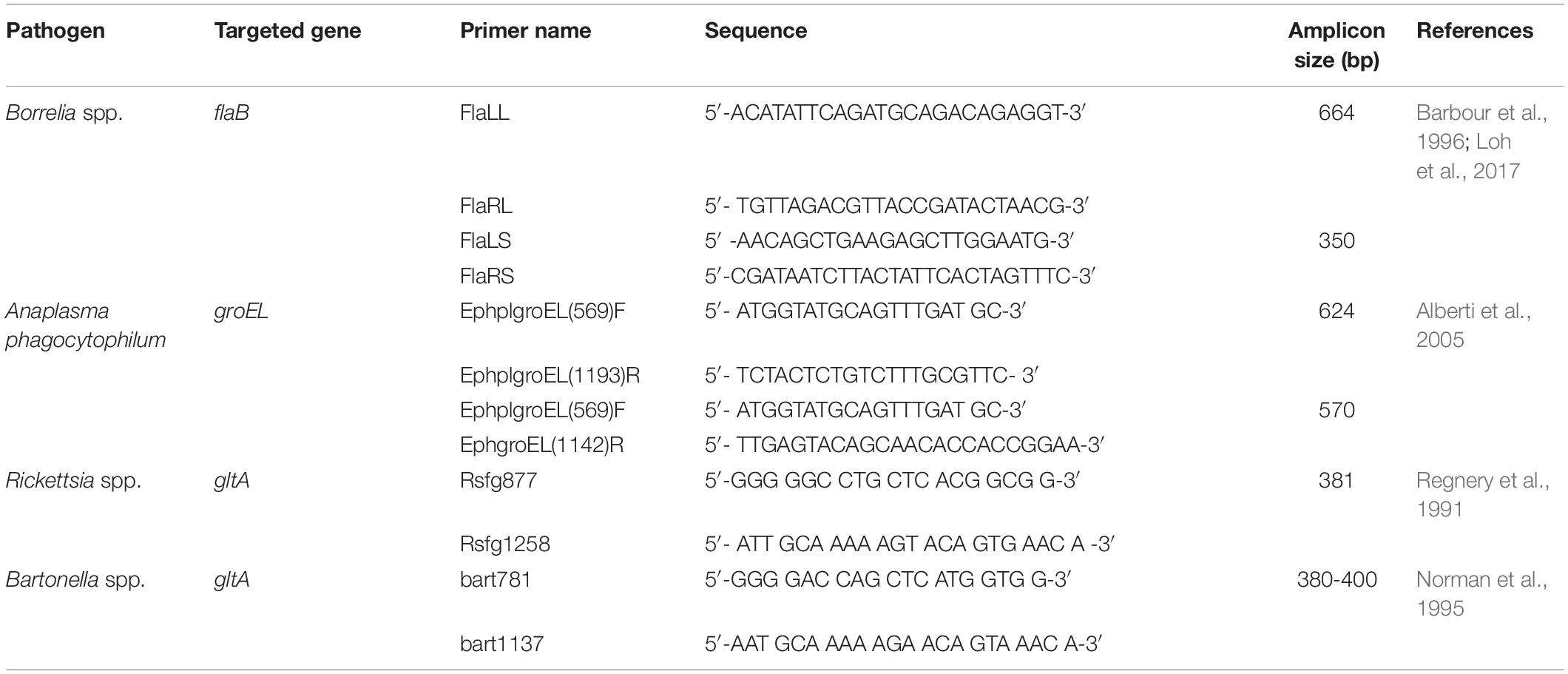
Task: Select the Sequence column header
Action: pyautogui.click(x=756, y=31)
